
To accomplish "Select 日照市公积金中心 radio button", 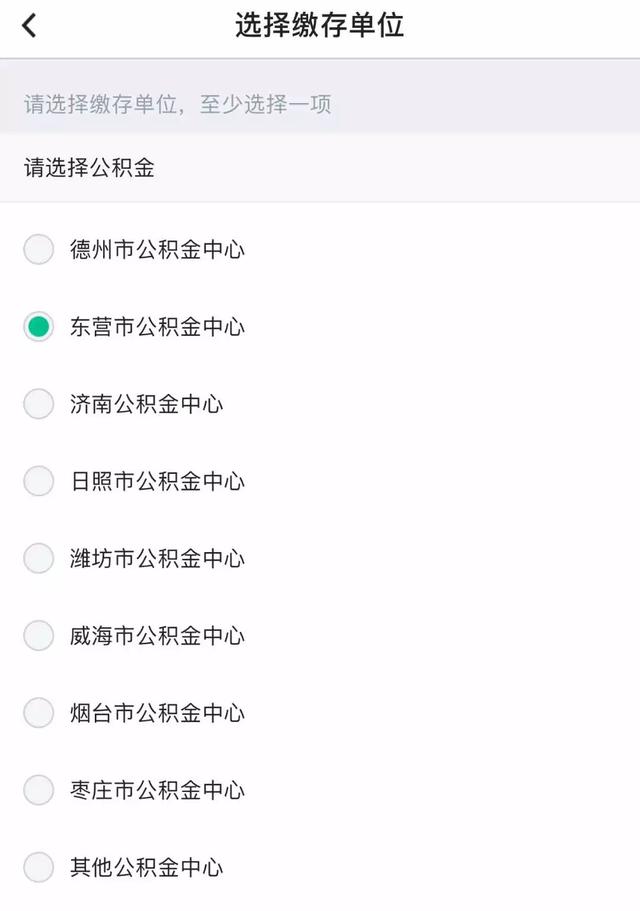I will 37,482.
